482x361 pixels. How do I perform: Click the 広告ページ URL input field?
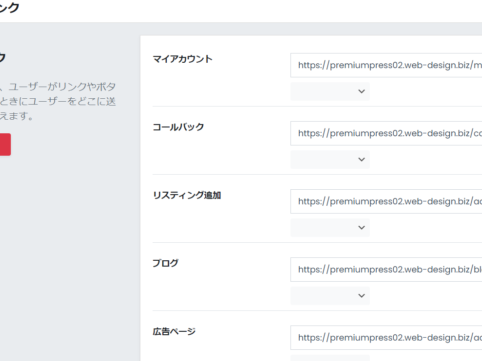pyautogui.click(x=386, y=338)
